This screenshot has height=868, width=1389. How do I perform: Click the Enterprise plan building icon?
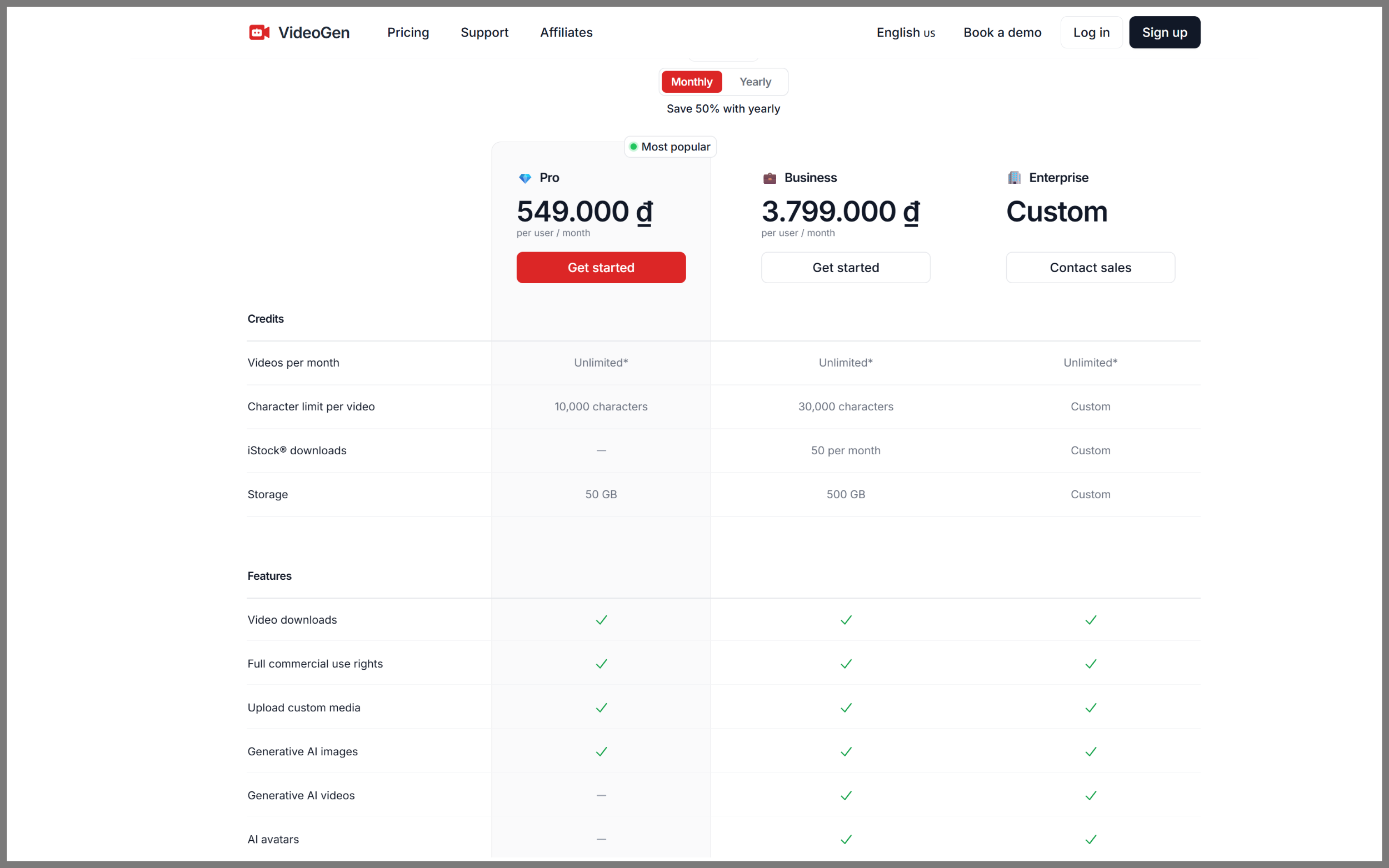coord(1014,177)
